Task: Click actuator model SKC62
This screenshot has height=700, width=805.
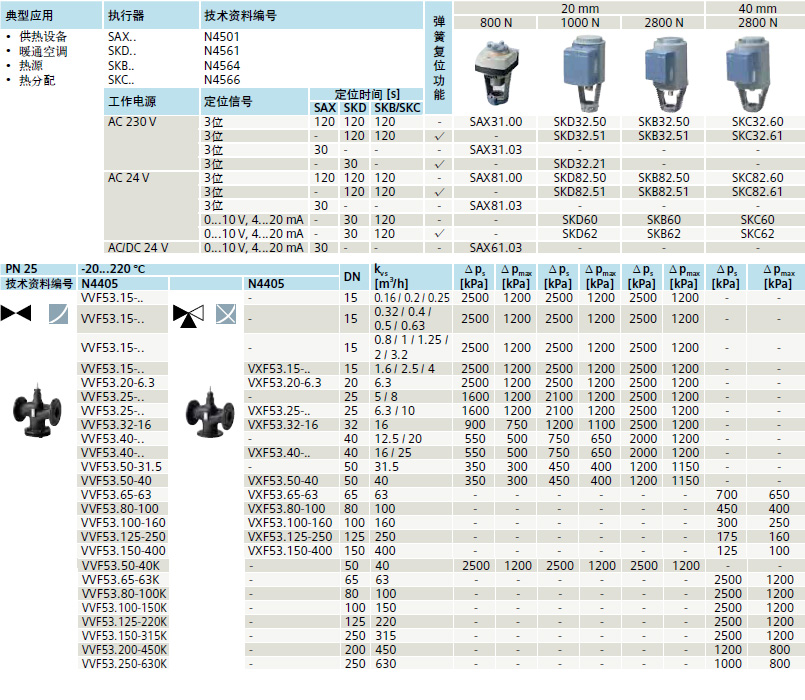Action: click(x=758, y=234)
